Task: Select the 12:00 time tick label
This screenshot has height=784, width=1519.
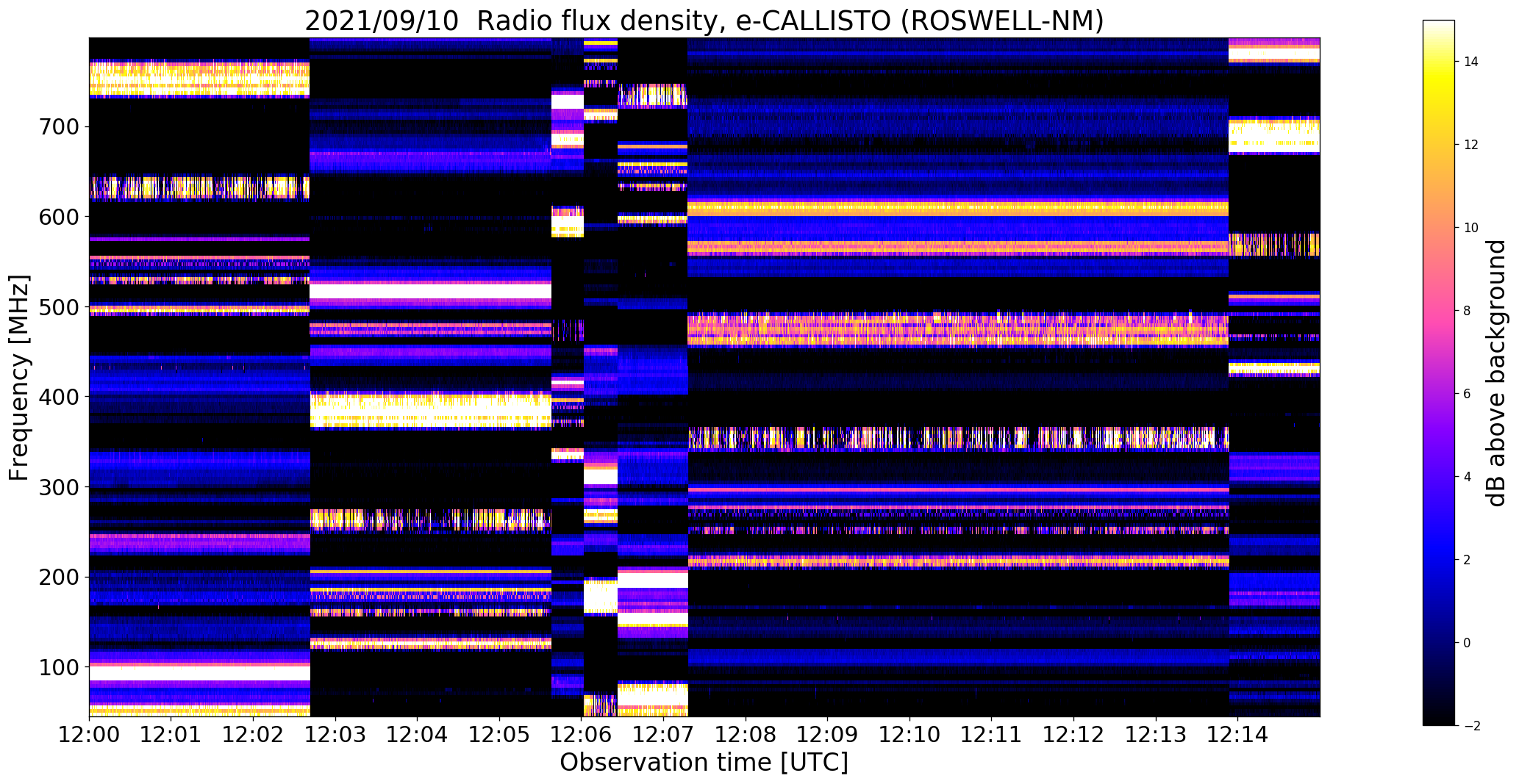Action: coord(89,734)
